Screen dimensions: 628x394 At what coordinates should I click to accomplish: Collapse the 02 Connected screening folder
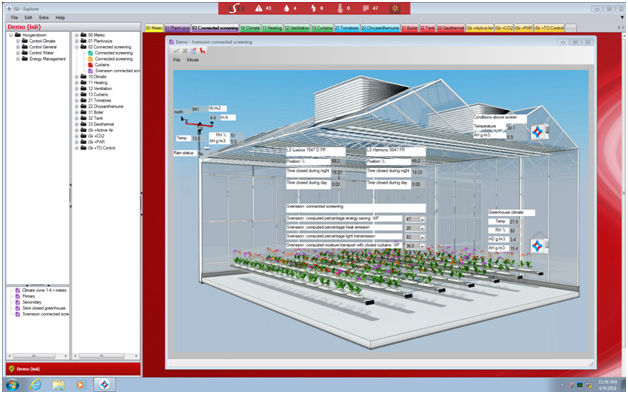(x=76, y=47)
